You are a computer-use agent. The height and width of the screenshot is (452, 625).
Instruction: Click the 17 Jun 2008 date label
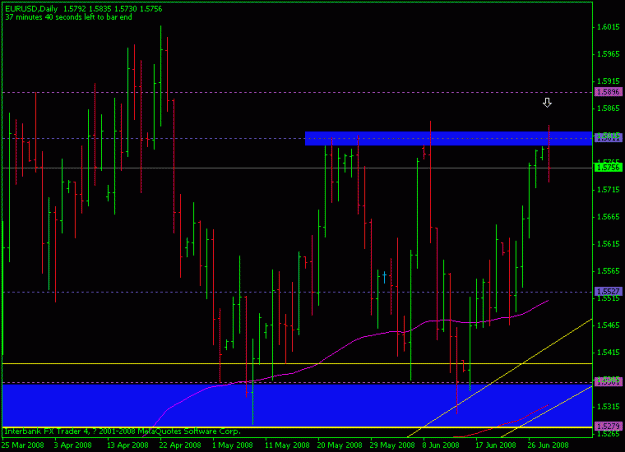point(495,445)
